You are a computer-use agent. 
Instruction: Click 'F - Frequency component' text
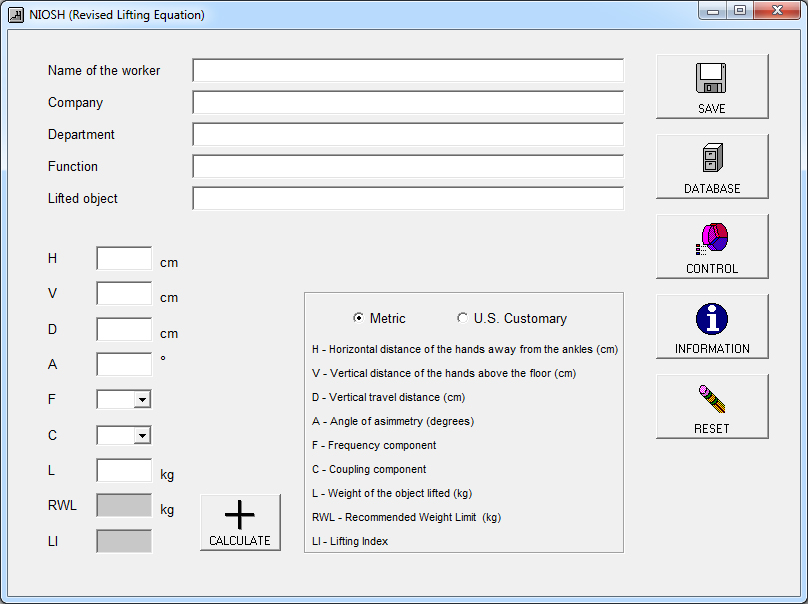374,445
